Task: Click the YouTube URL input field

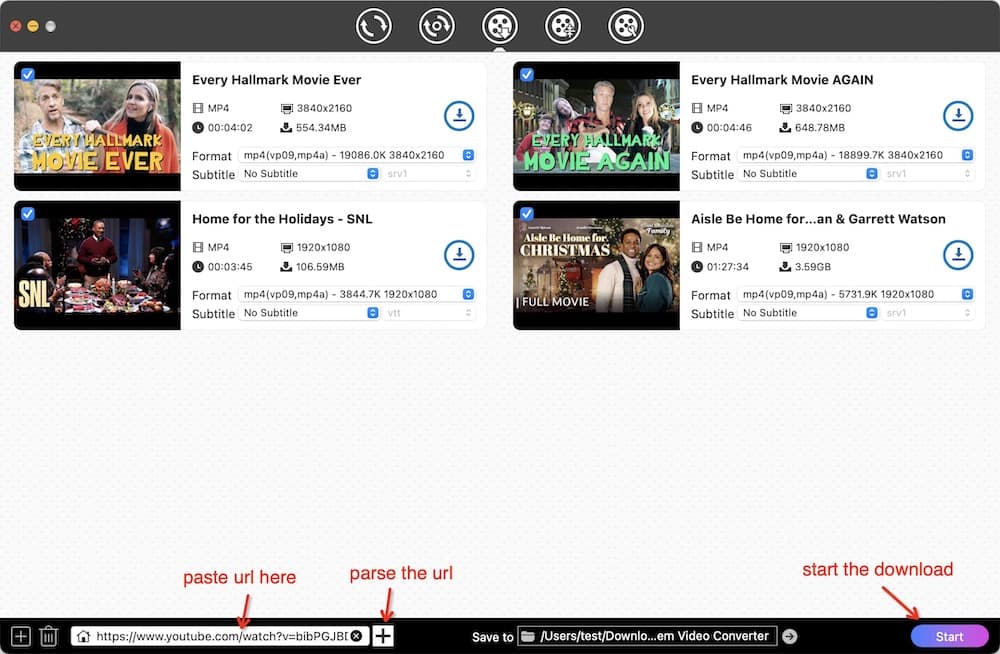Action: 221,636
